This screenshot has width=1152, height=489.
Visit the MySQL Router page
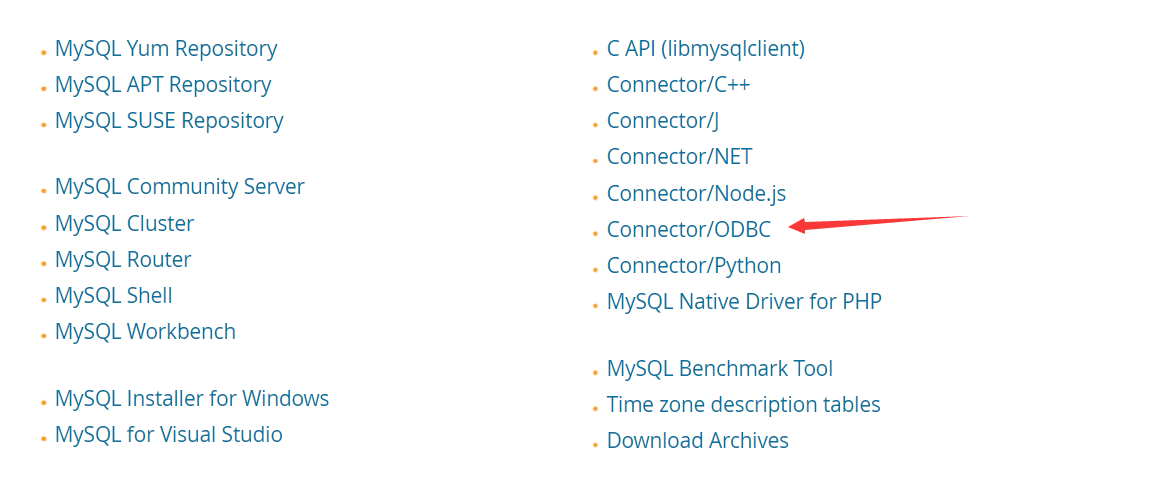123,260
